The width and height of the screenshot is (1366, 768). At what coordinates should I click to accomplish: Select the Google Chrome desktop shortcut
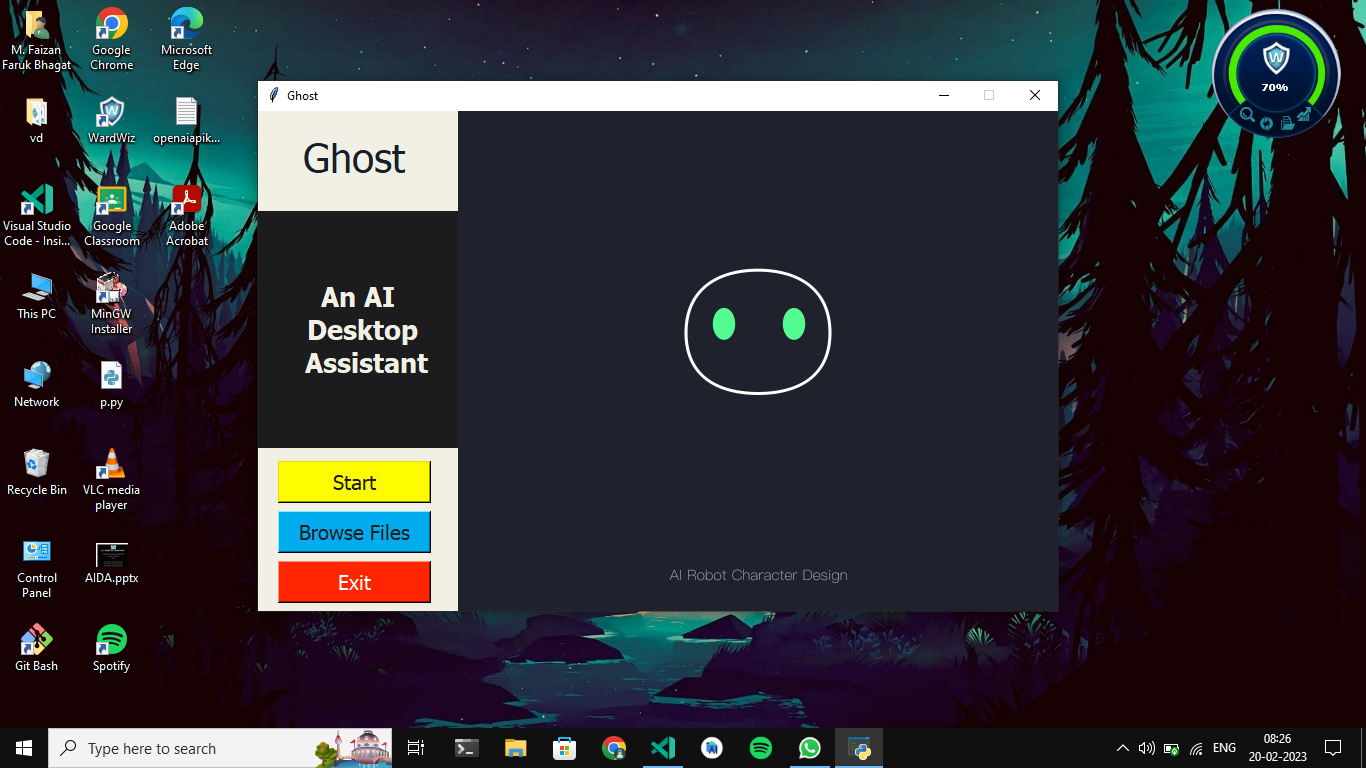111,40
